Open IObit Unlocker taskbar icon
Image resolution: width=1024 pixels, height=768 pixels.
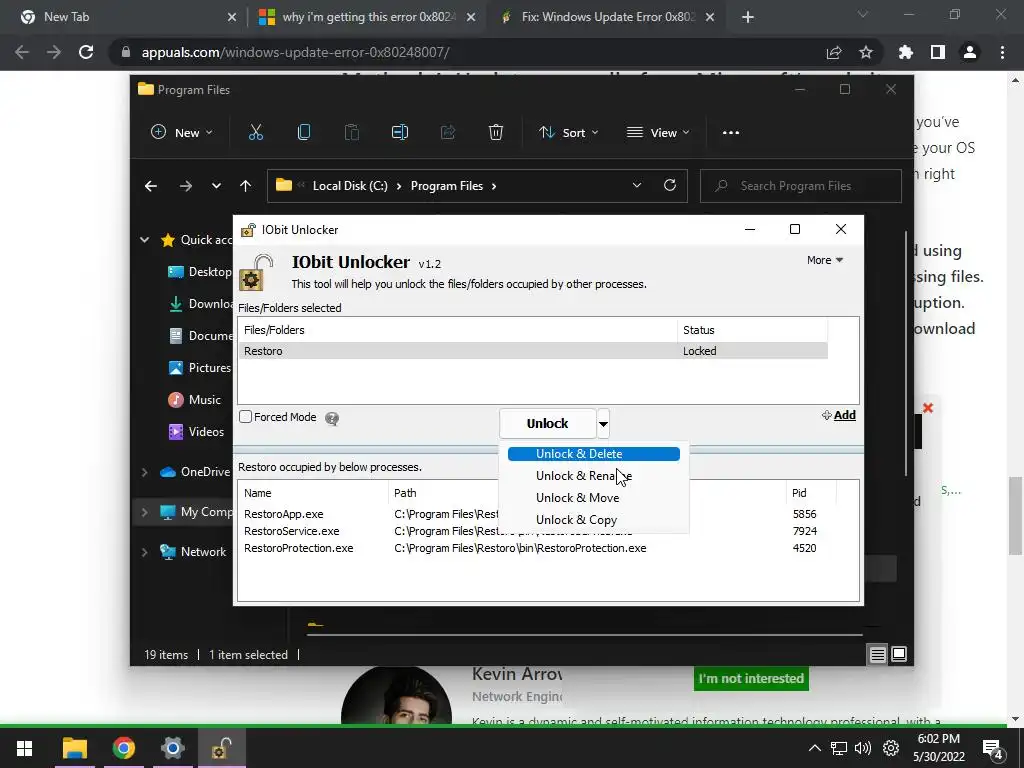221,748
